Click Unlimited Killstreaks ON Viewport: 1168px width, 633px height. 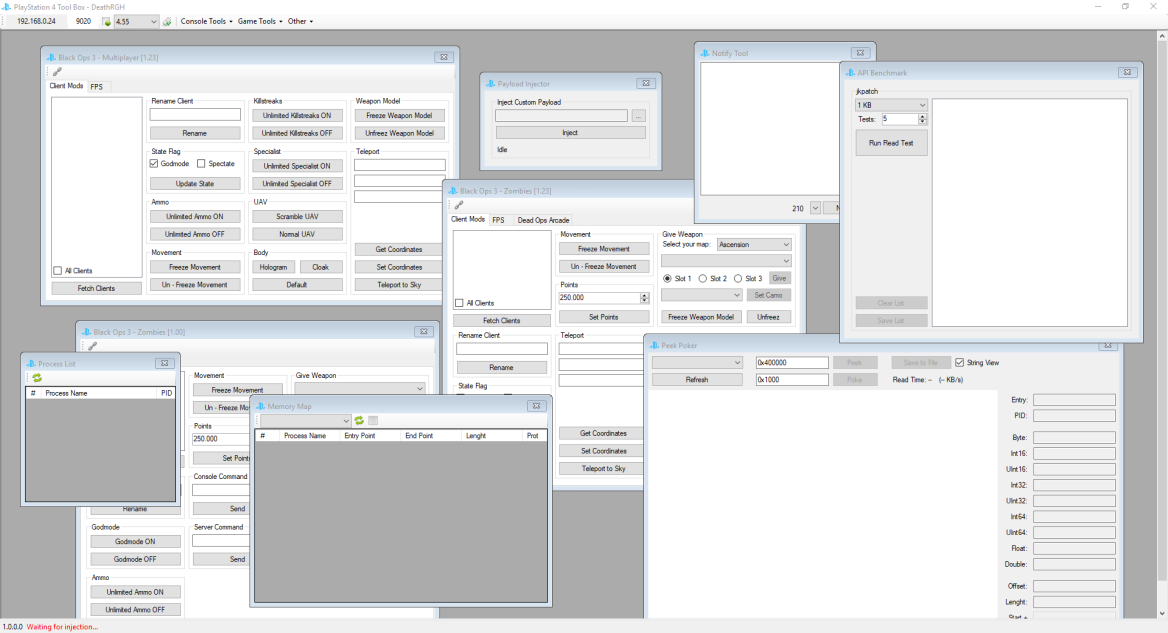tap(296, 115)
